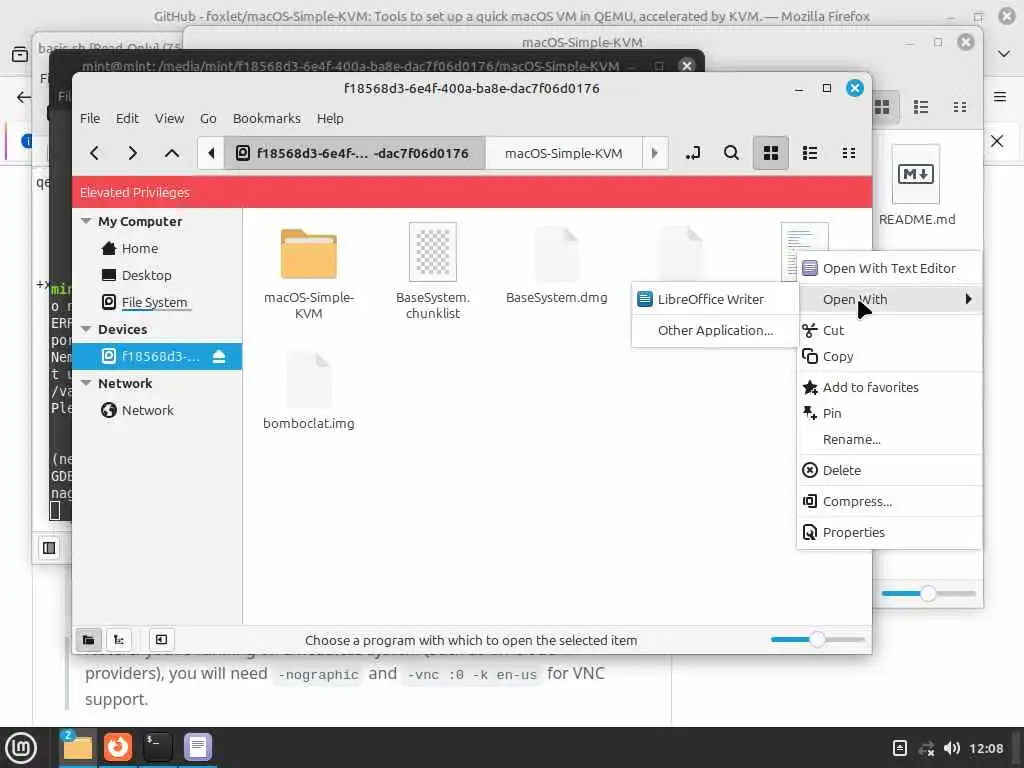Switch to compact view in front window
This screenshot has height=768, width=1024.
[849, 153]
